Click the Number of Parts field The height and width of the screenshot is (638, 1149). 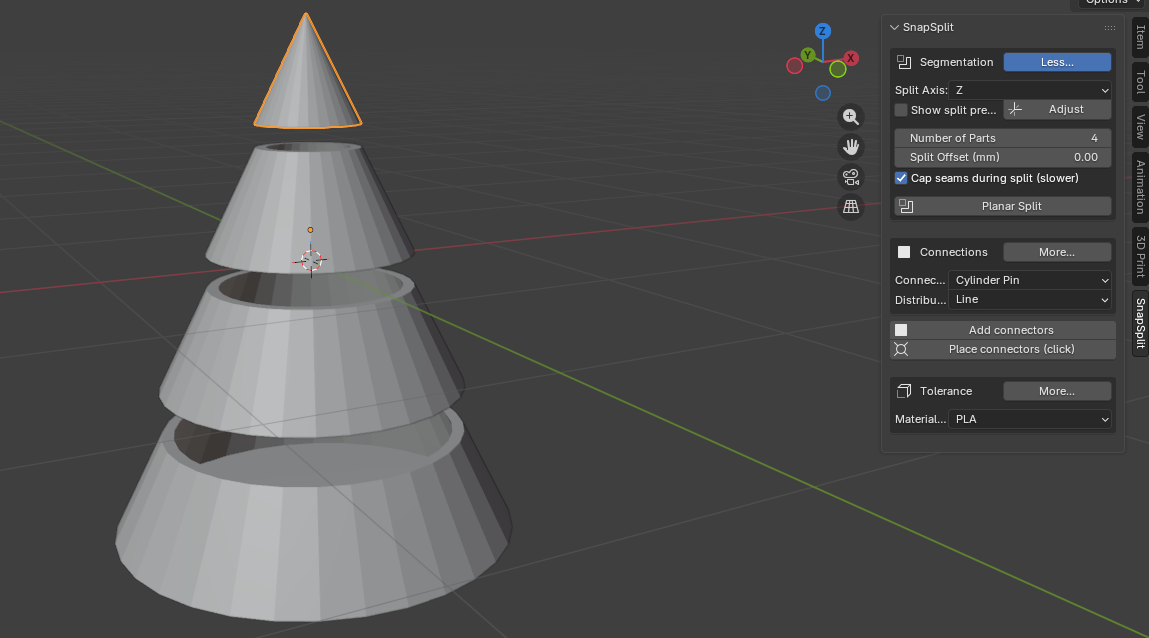pyautogui.click(x=1002, y=138)
